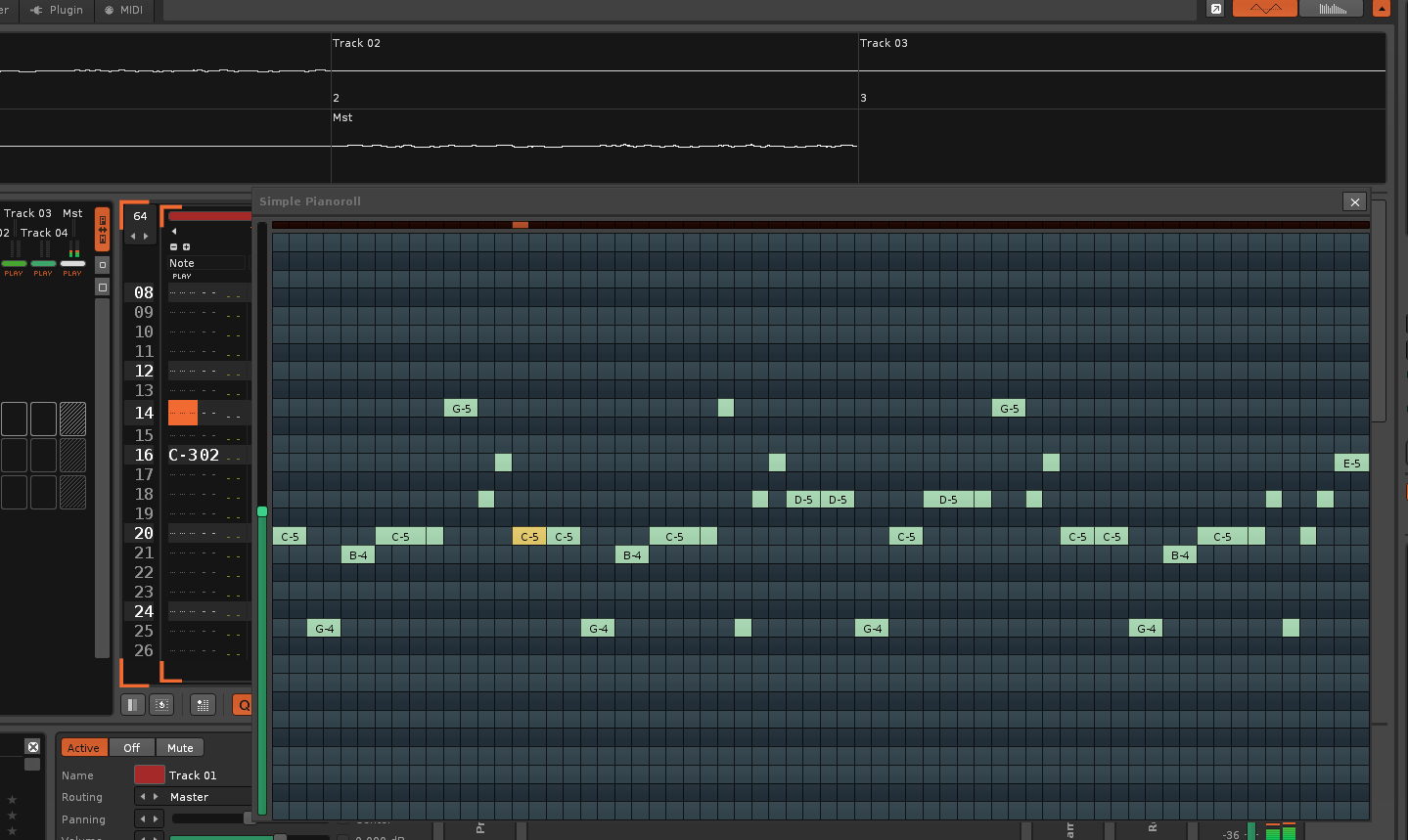Screen dimensions: 1408x840
Task: Open the MIDI tab
Action: 124,10
